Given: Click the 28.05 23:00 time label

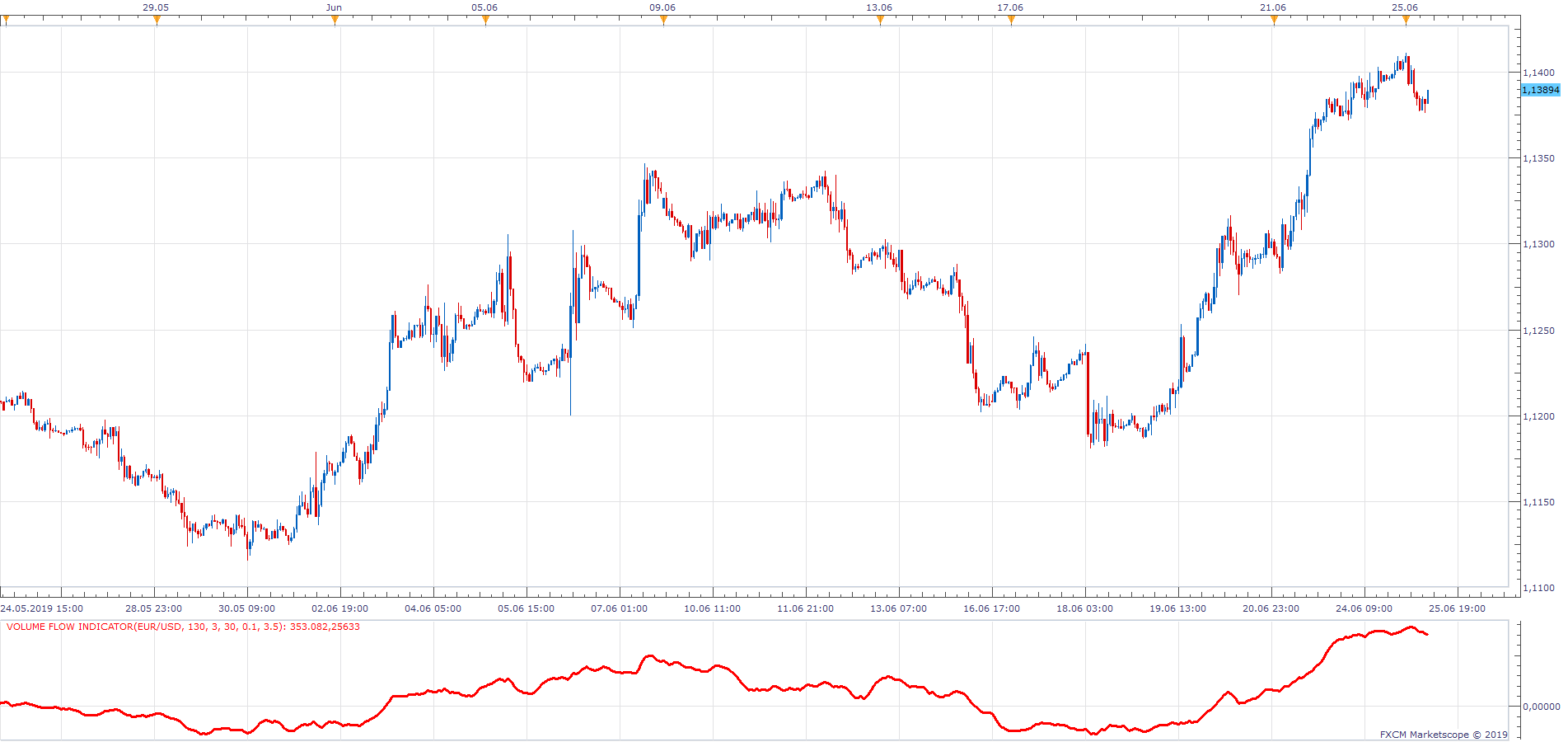Looking at the screenshot, I should [x=153, y=608].
